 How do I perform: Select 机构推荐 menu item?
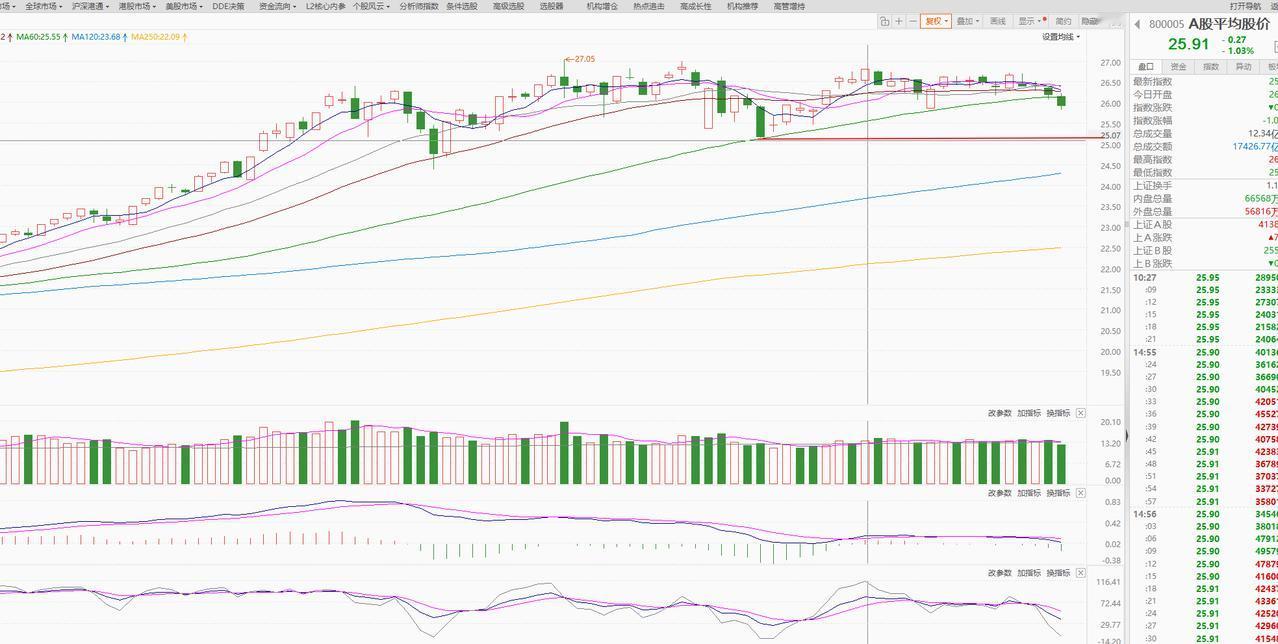(x=742, y=6)
